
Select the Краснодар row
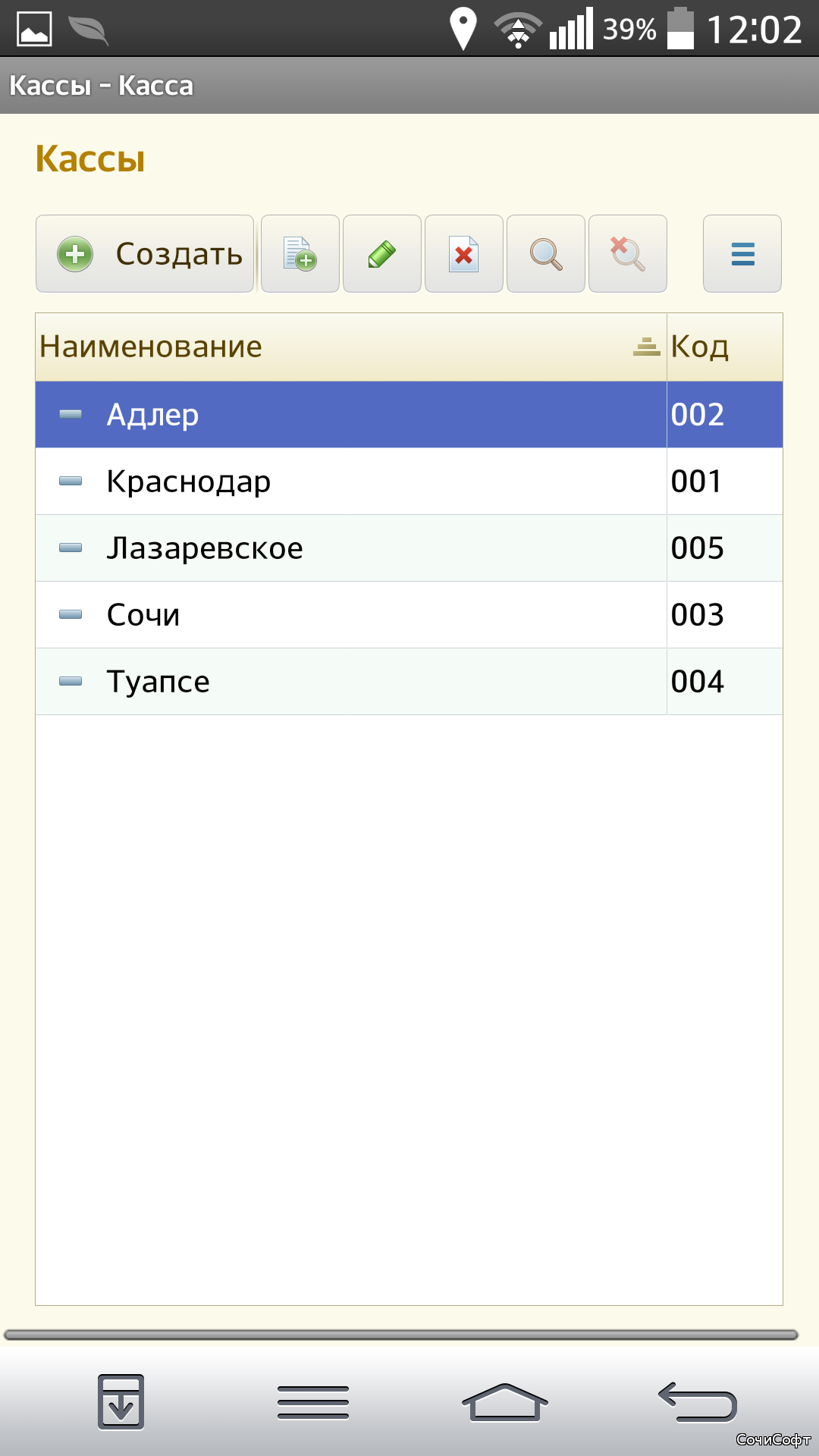click(409, 482)
